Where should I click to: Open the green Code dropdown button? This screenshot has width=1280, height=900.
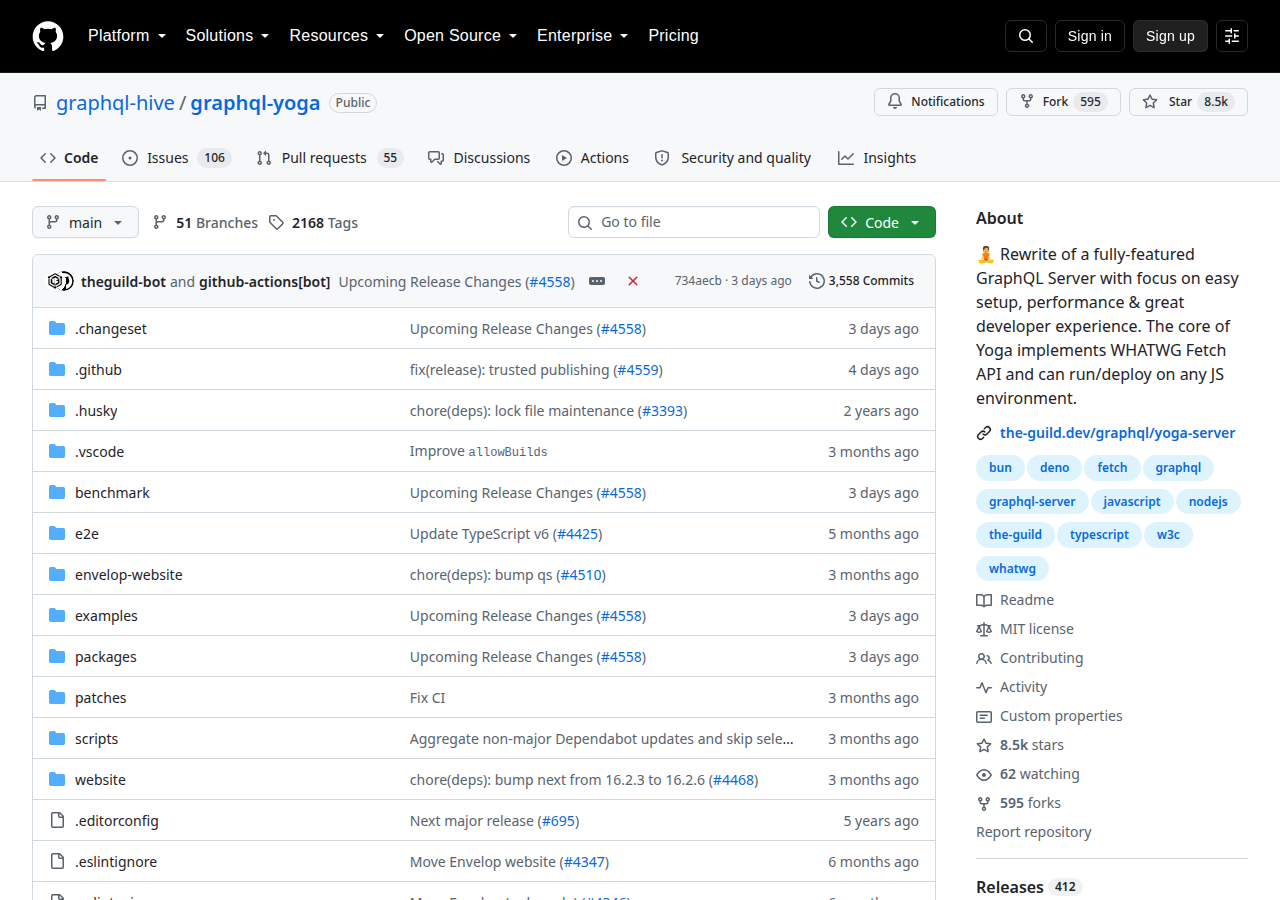tap(882, 222)
